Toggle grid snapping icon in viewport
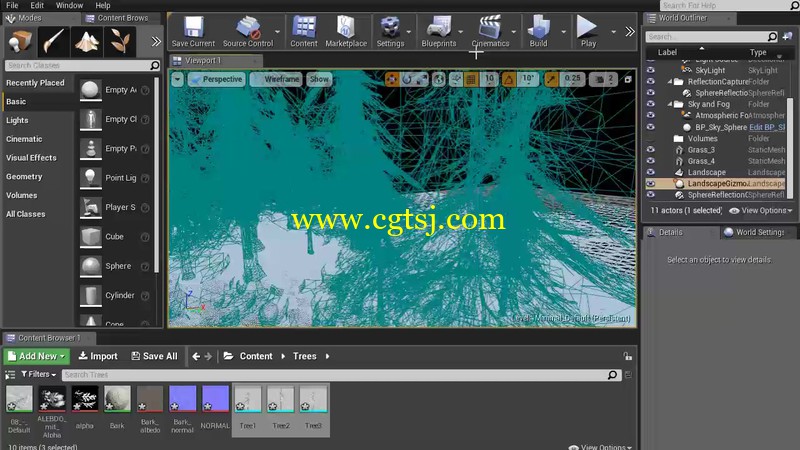 (x=471, y=79)
